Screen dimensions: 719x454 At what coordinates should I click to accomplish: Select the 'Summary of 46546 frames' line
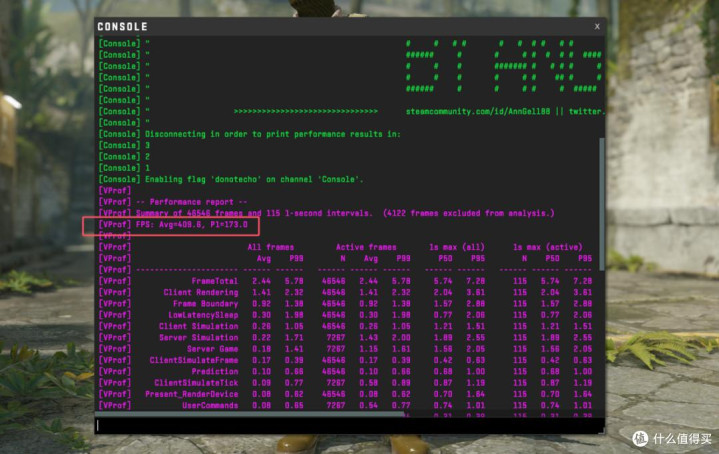[326, 213]
